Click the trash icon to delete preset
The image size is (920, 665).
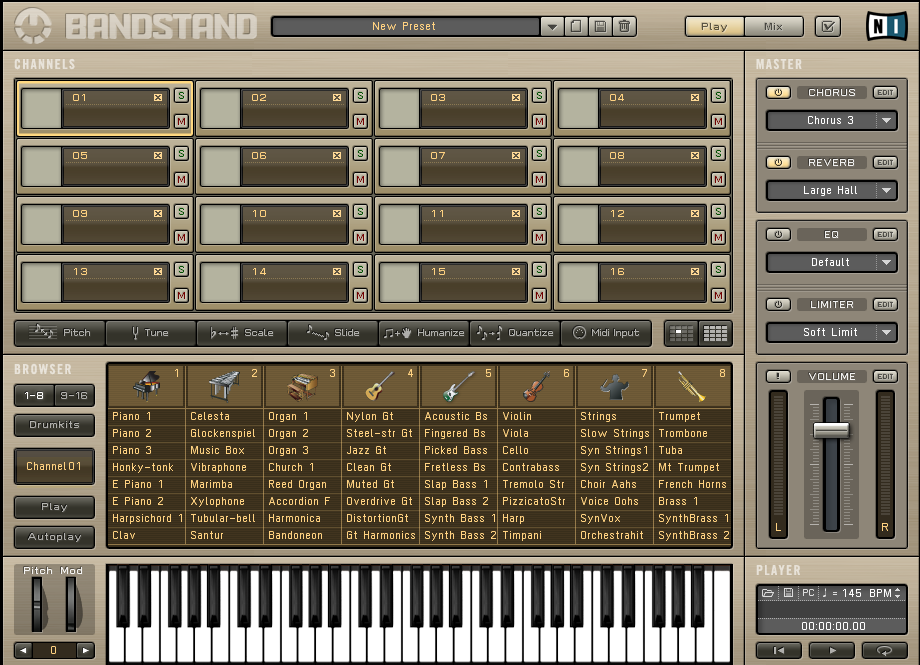tap(624, 27)
